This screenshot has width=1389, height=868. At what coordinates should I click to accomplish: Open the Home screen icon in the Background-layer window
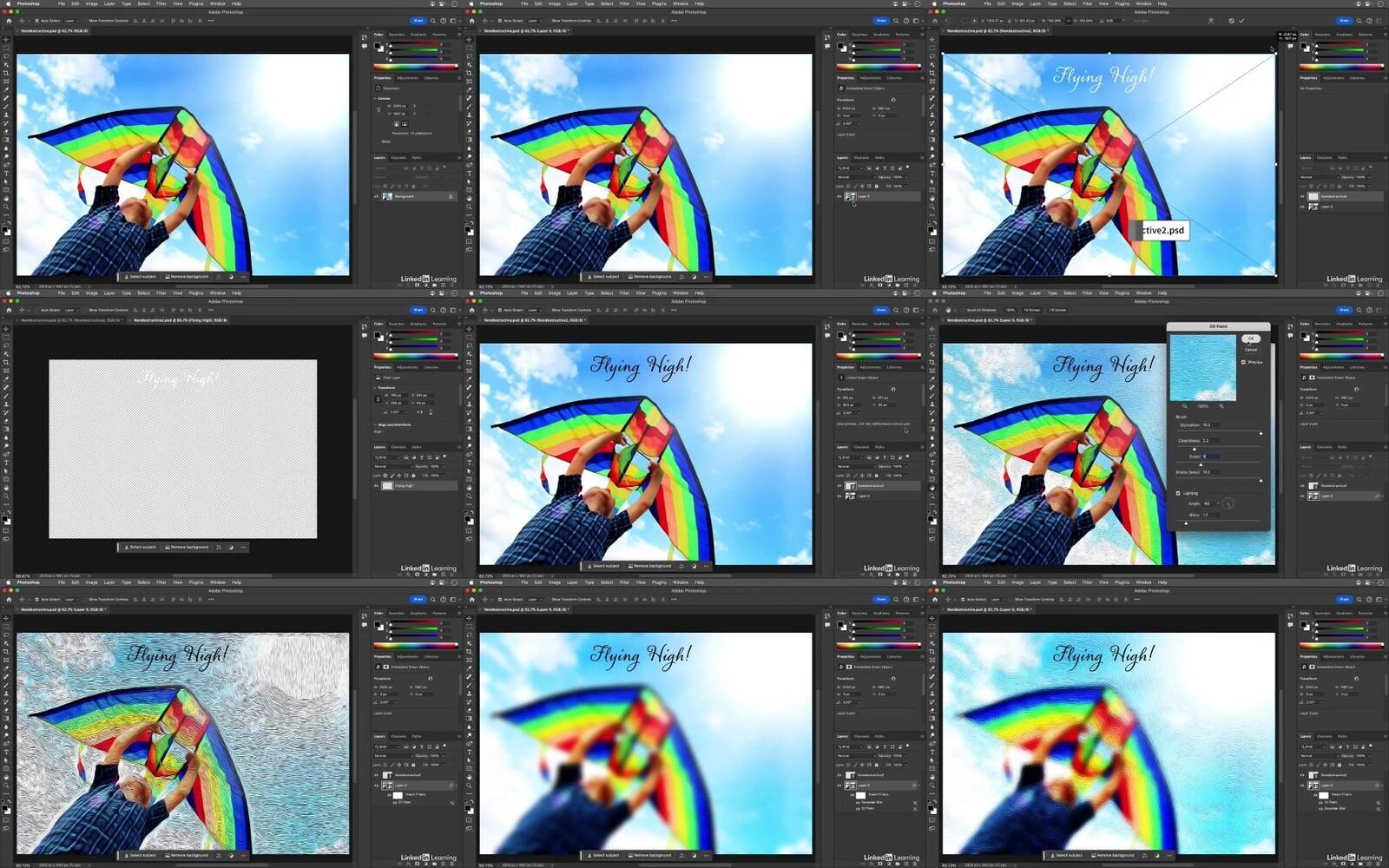[x=9, y=21]
